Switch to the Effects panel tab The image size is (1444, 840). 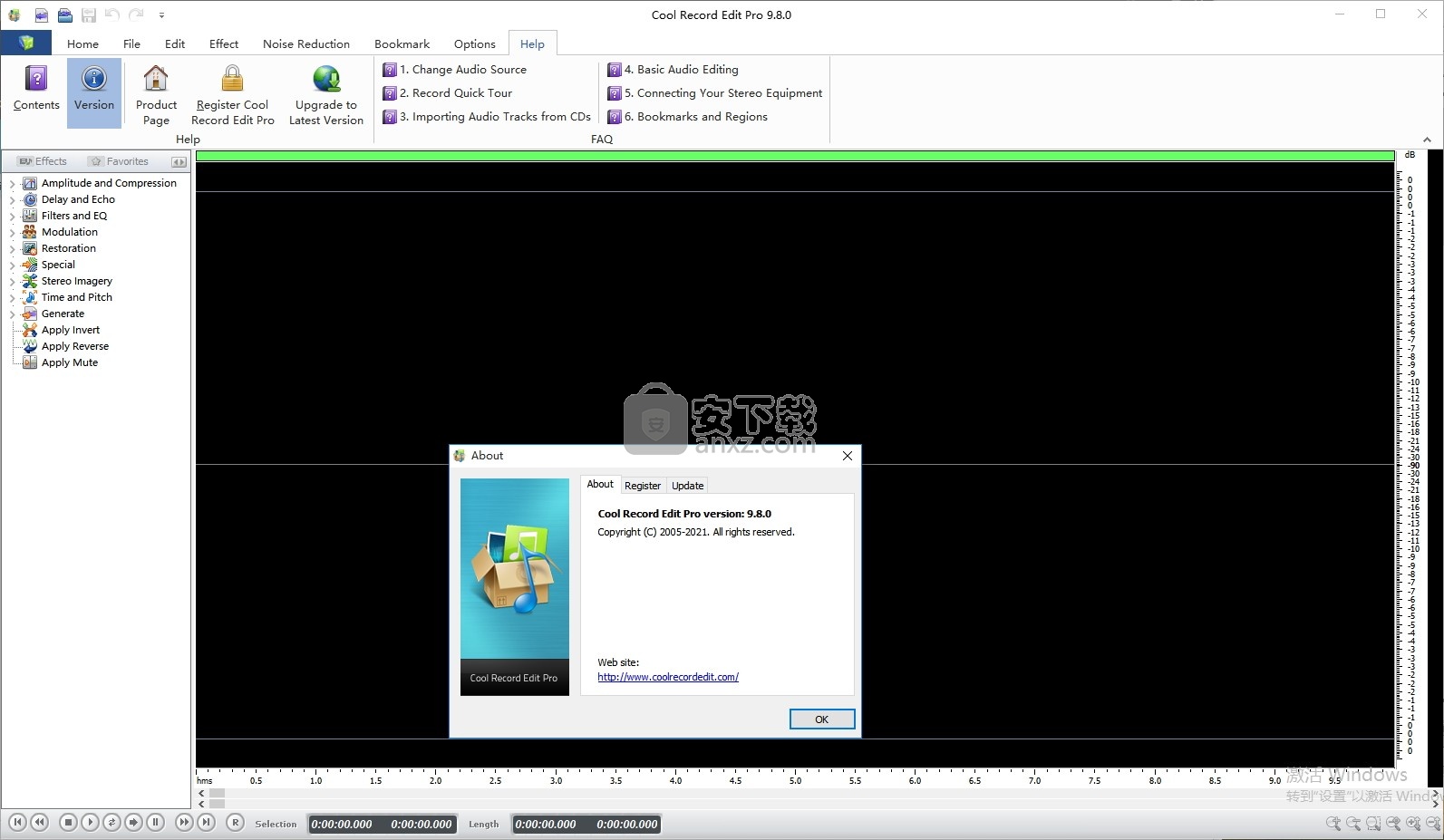click(x=43, y=161)
